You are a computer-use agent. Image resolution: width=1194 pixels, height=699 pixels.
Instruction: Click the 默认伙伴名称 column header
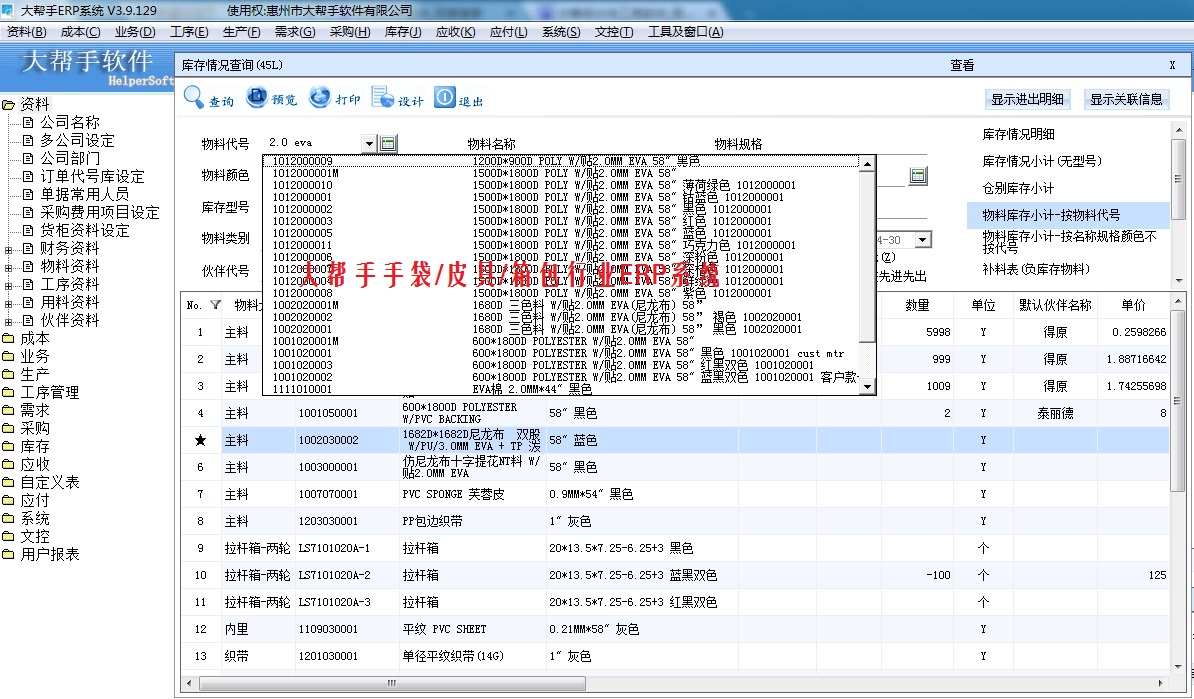(x=1055, y=305)
